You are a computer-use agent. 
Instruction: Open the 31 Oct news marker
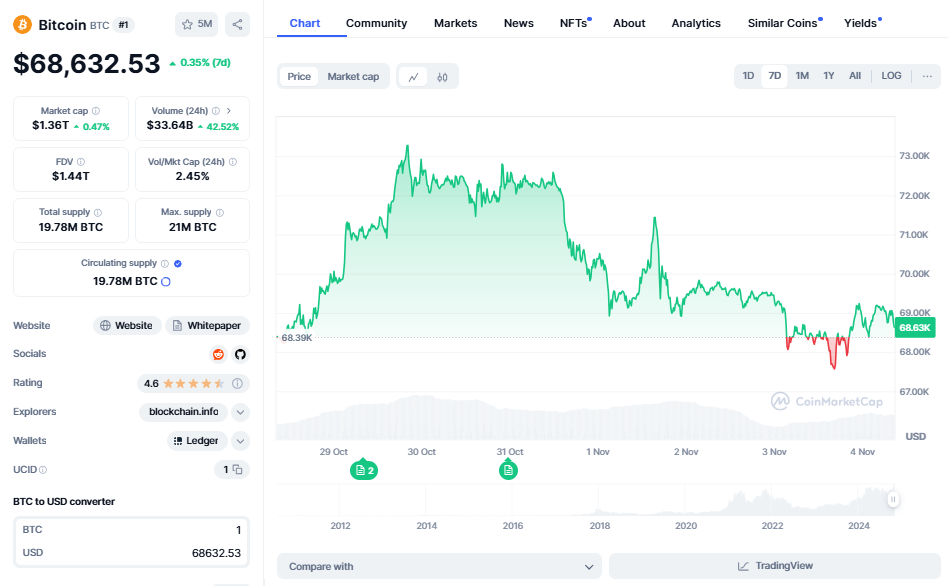(508, 470)
